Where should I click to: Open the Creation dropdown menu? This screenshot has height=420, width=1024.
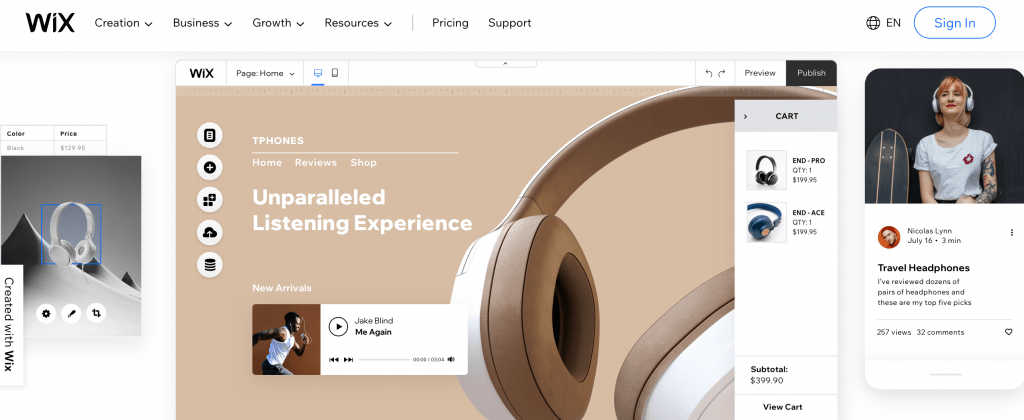pyautogui.click(x=123, y=23)
